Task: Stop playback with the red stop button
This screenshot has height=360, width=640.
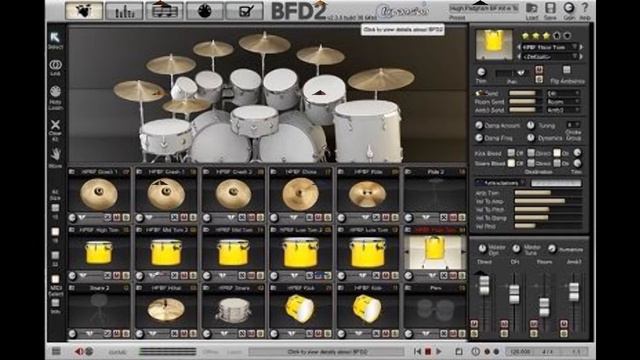Action: point(428,351)
